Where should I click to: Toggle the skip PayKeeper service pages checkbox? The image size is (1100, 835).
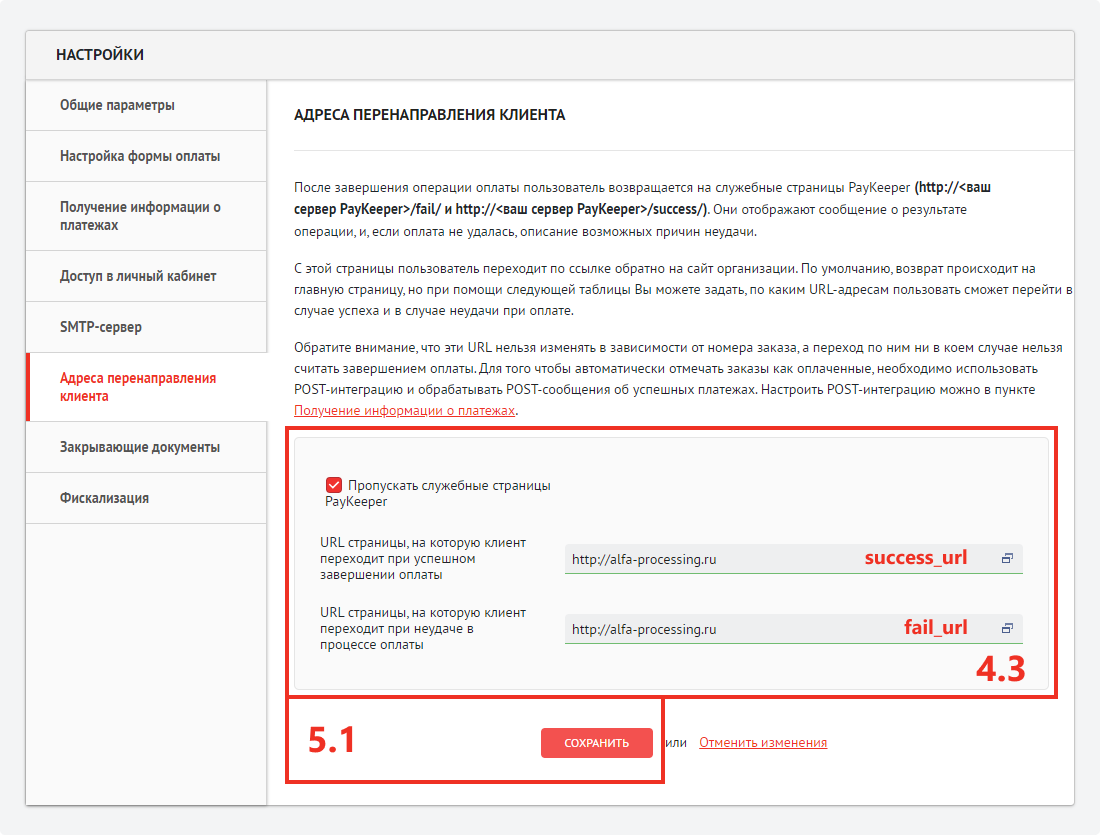pyautogui.click(x=334, y=485)
